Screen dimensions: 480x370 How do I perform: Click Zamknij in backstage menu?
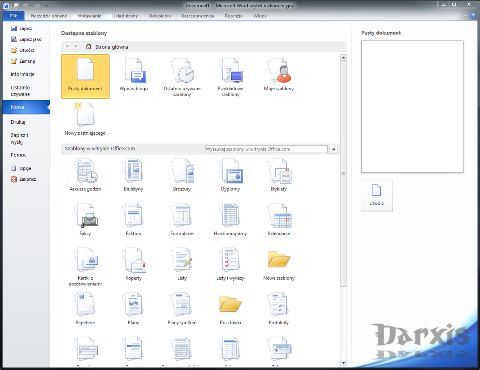(x=23, y=61)
